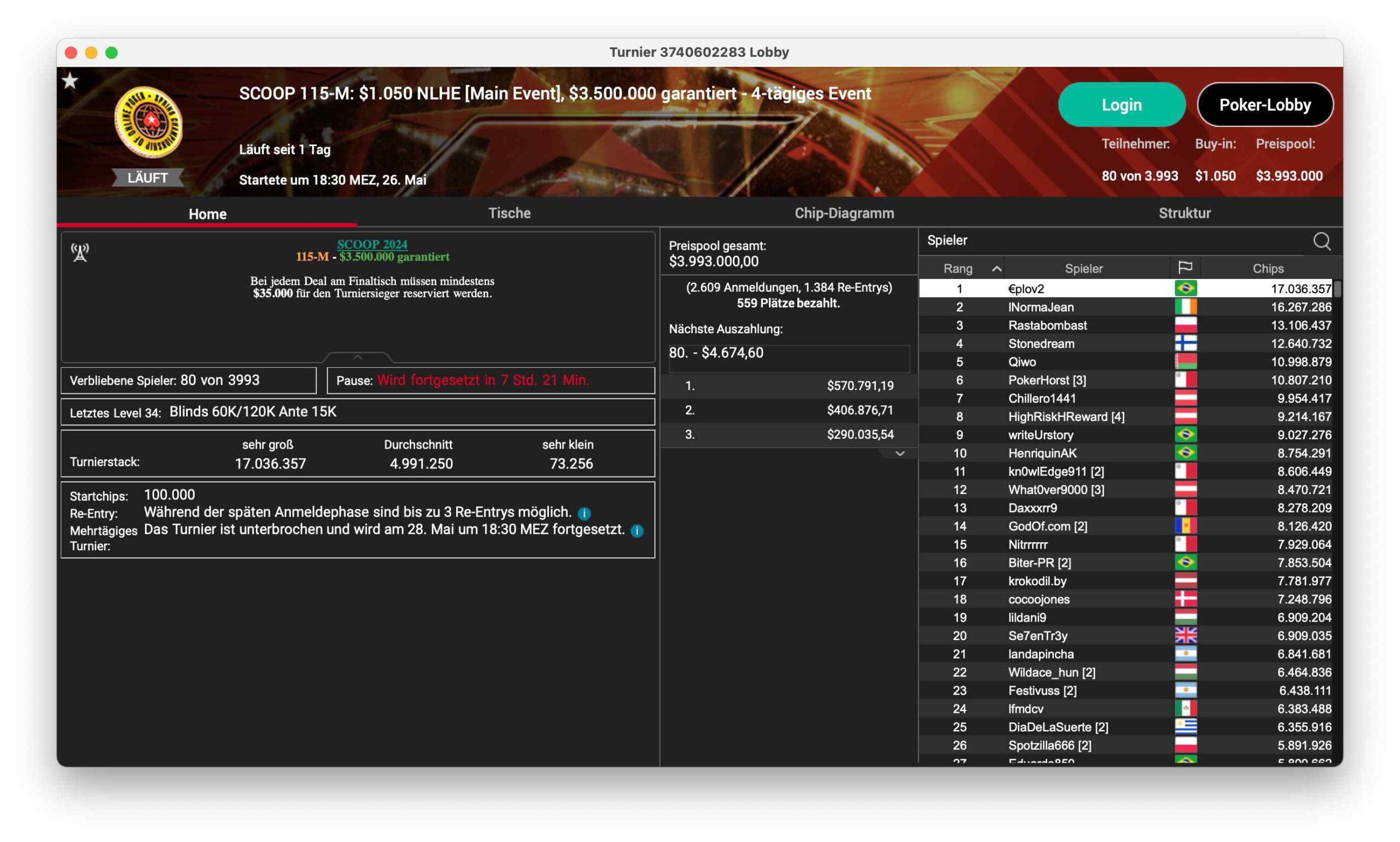Open the SCOOP 2024 link
The image size is (1400, 842).
(x=372, y=244)
